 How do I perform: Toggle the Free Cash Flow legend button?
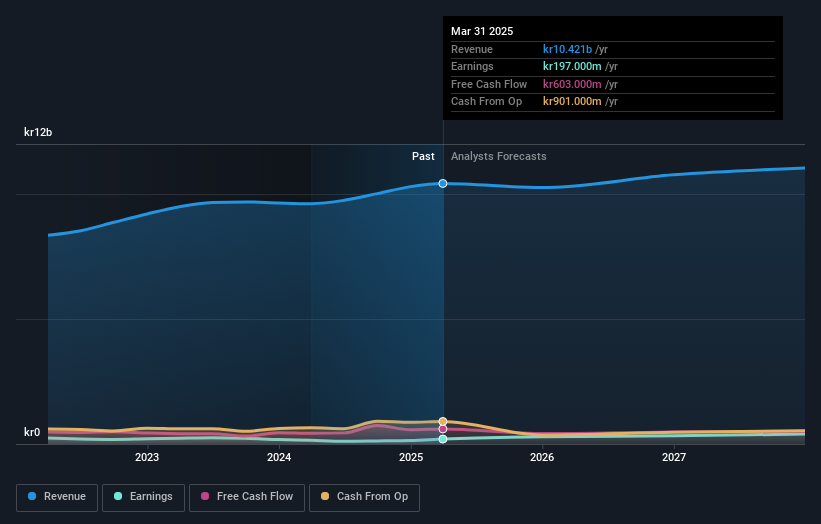247,497
